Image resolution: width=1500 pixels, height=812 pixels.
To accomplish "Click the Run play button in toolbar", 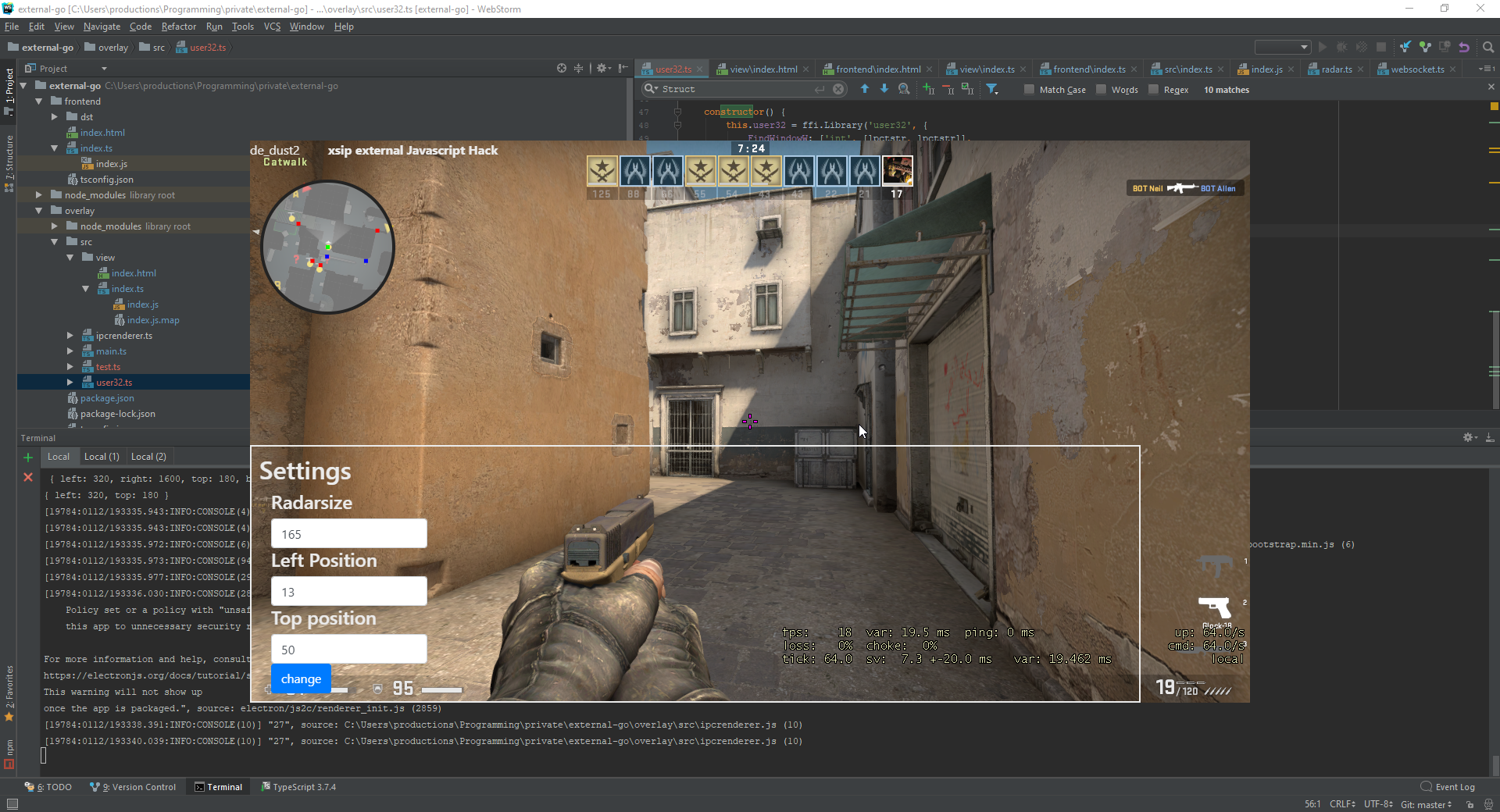I will [x=1322, y=47].
